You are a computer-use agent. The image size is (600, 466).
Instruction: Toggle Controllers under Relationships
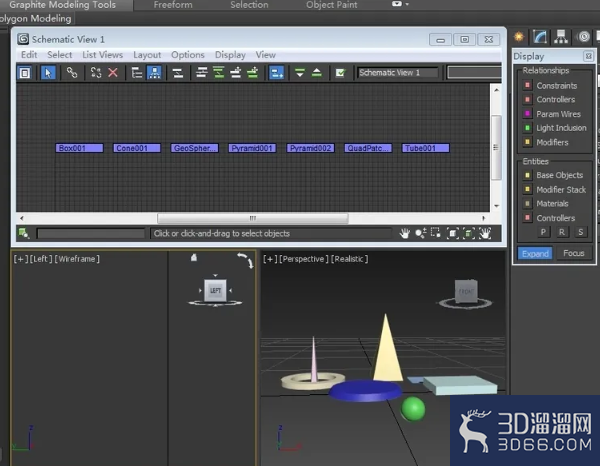click(x=527, y=99)
